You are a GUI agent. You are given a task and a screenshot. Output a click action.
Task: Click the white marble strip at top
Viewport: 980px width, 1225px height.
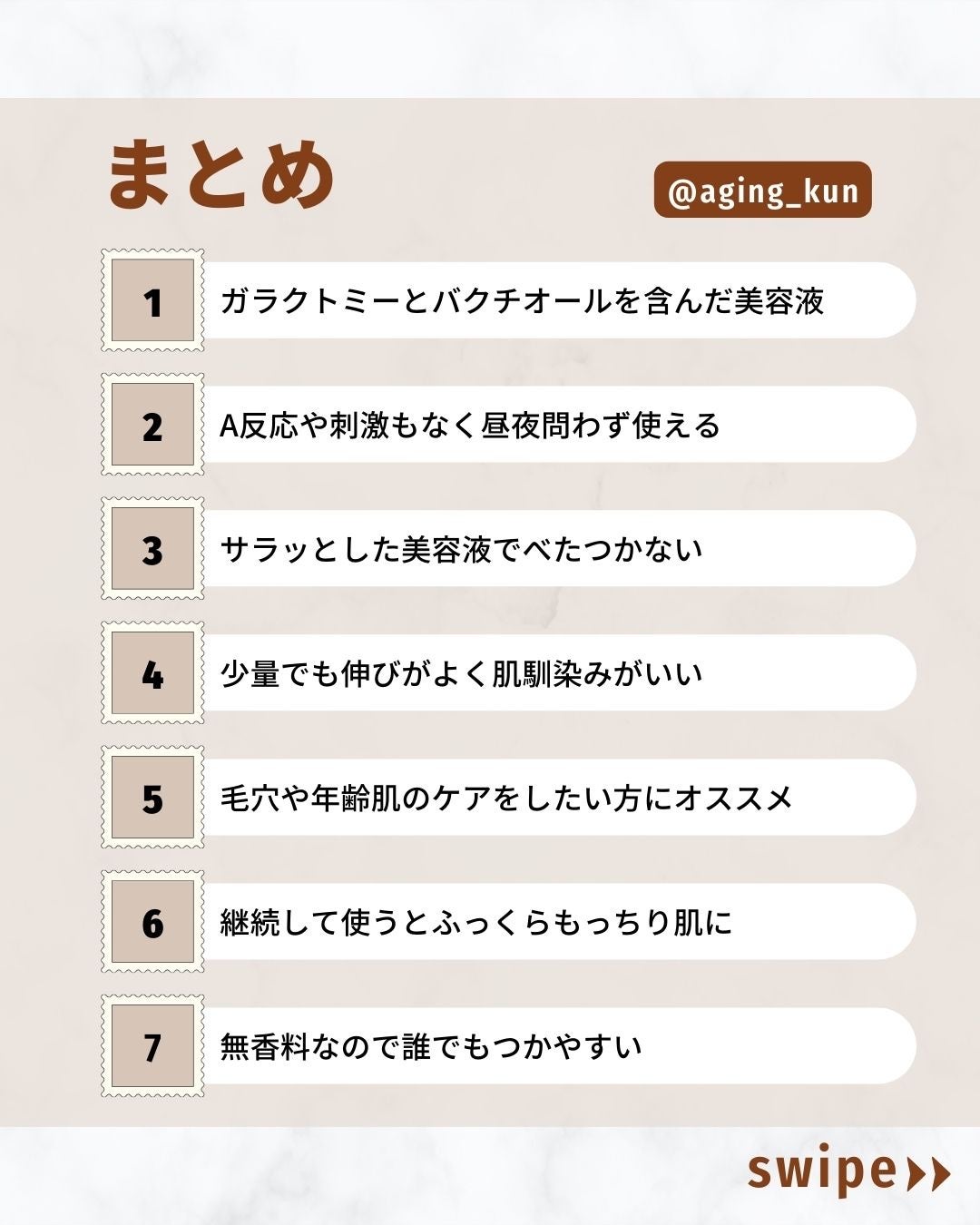pos(490,47)
